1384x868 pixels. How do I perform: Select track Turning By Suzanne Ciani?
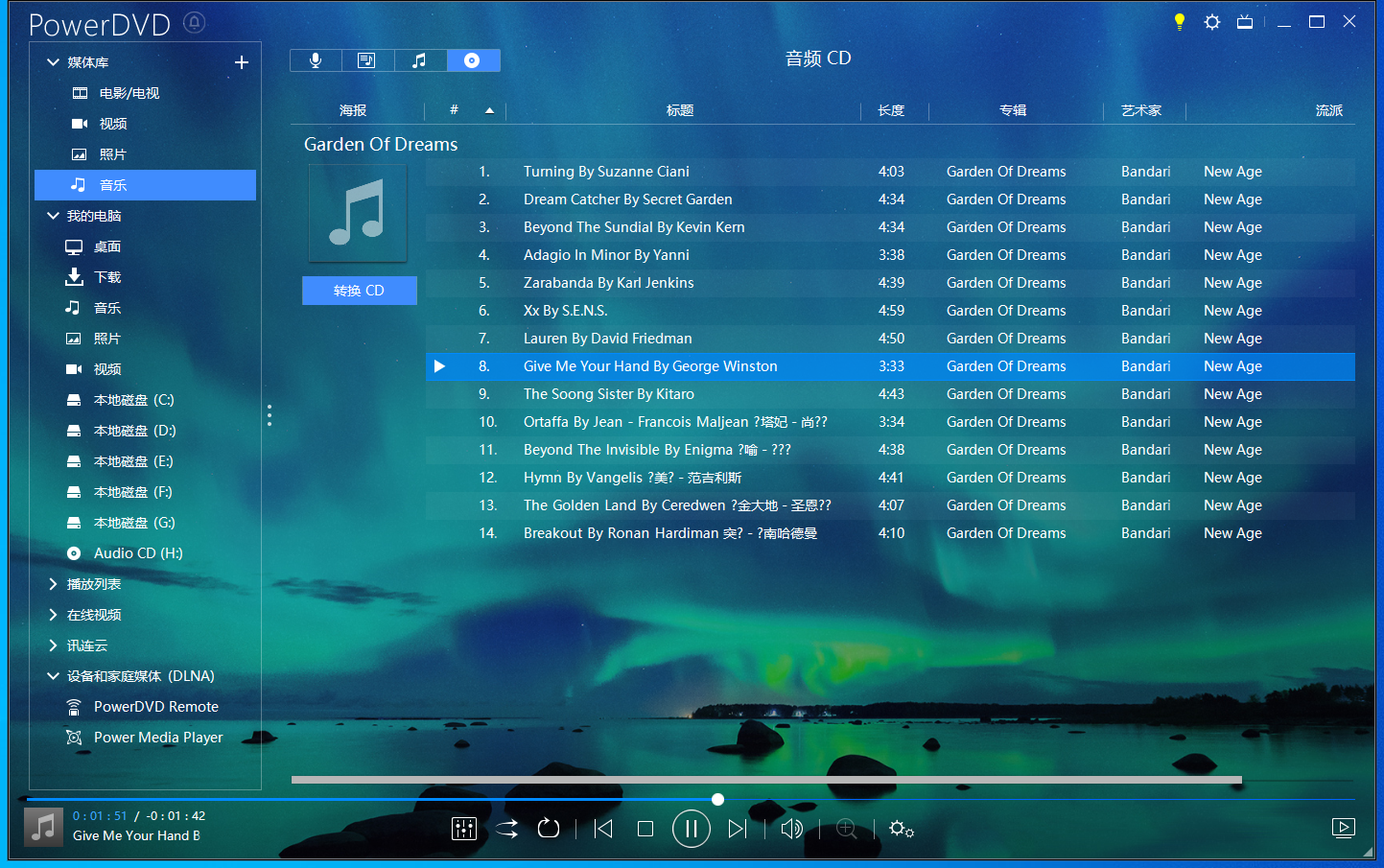point(890,172)
